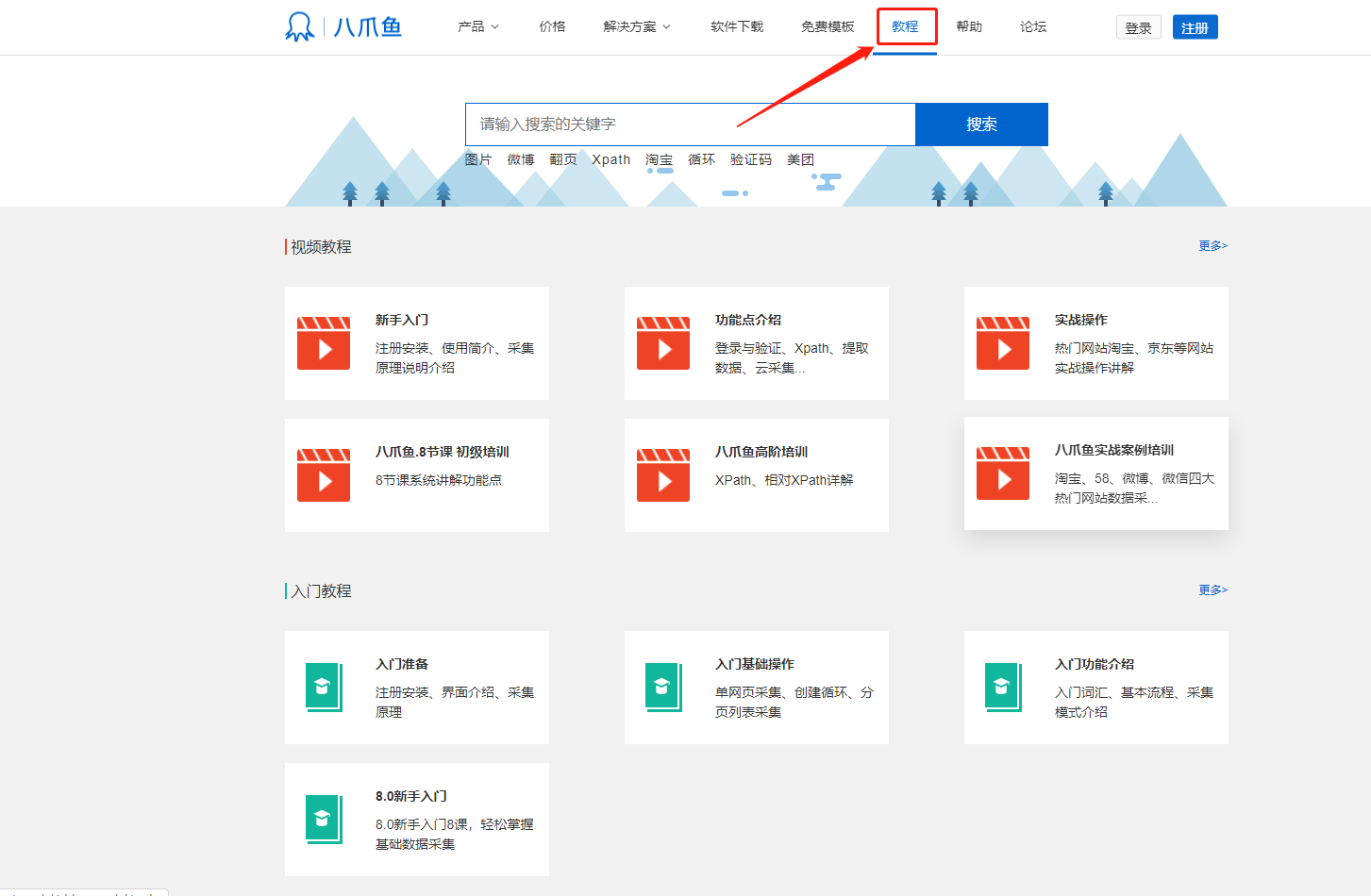Click the 入门基础操作 card title
This screenshot has height=896, width=1371.
755,664
